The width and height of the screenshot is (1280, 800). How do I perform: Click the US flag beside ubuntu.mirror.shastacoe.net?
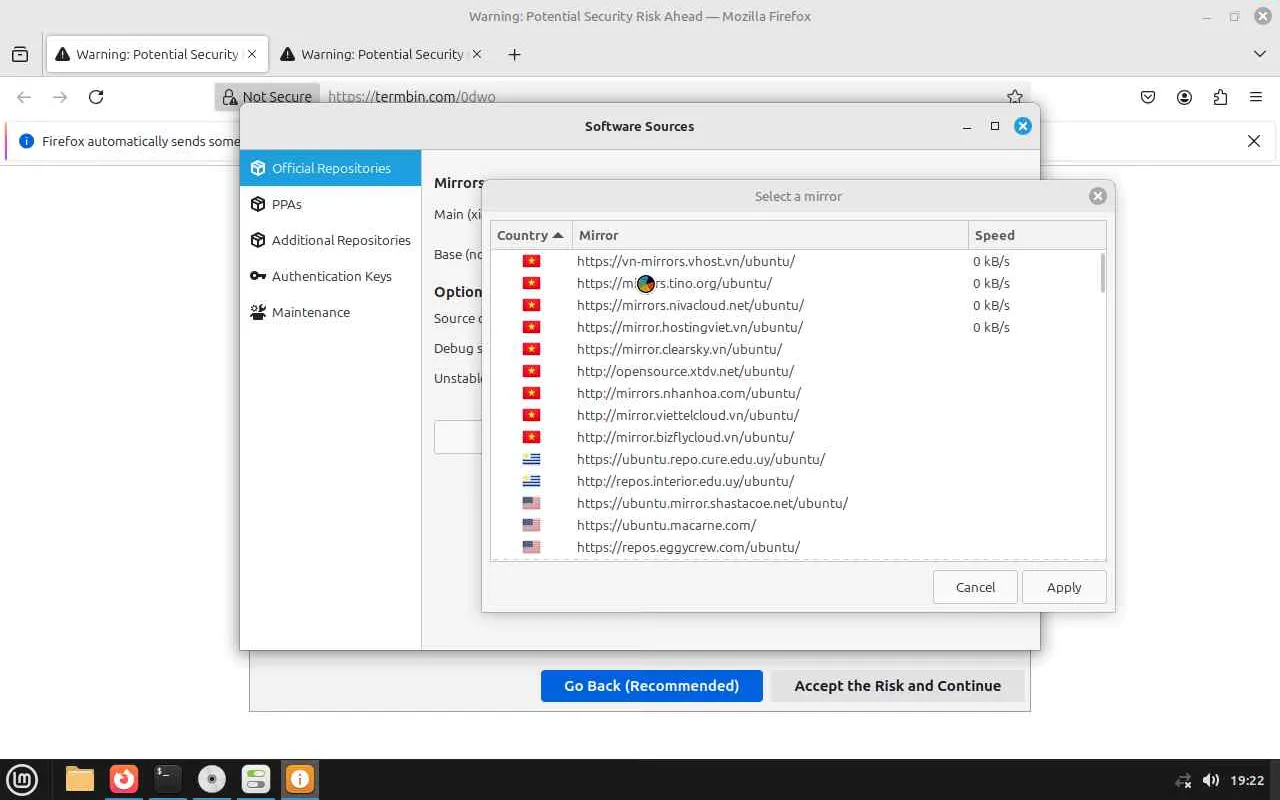pyautogui.click(x=531, y=503)
